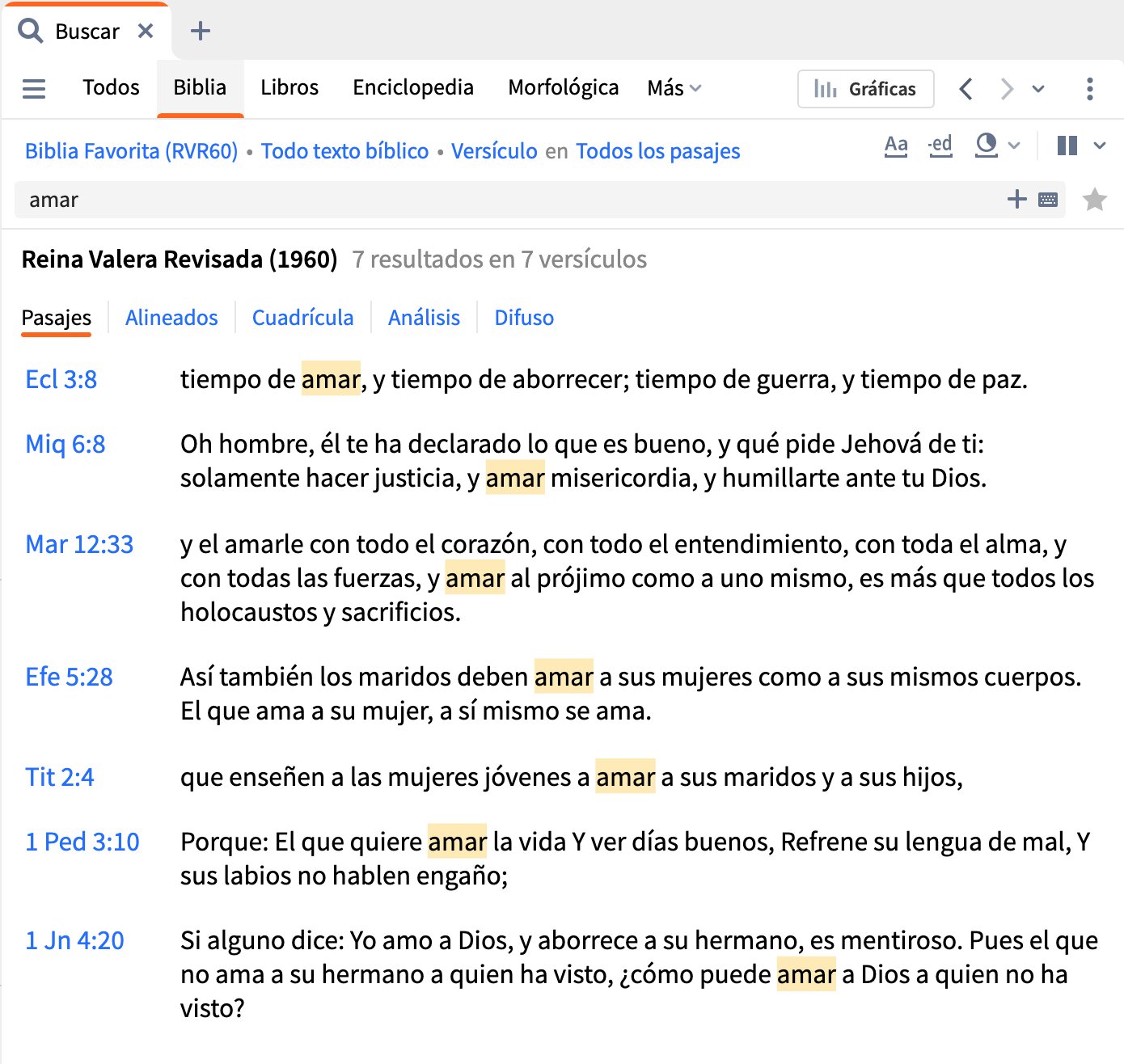Close the Buscar tab
This screenshot has width=1124, height=1064.
tap(146, 31)
